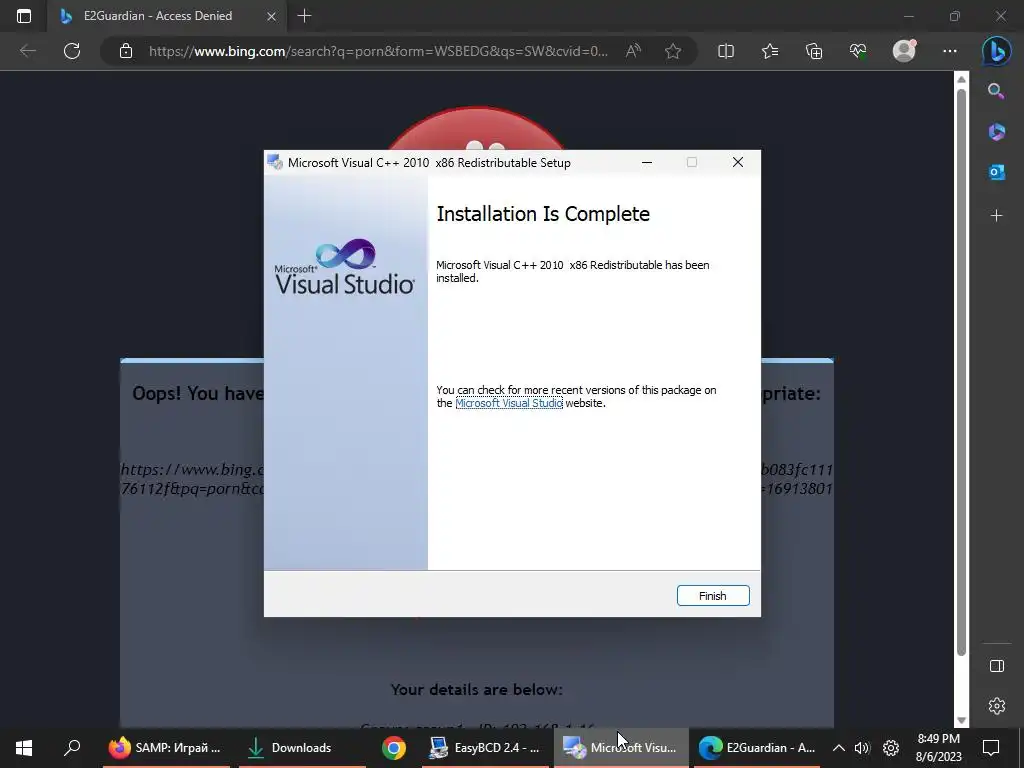This screenshot has width=1024, height=768.
Task: Open the taskbar clock and date
Action: click(938, 748)
